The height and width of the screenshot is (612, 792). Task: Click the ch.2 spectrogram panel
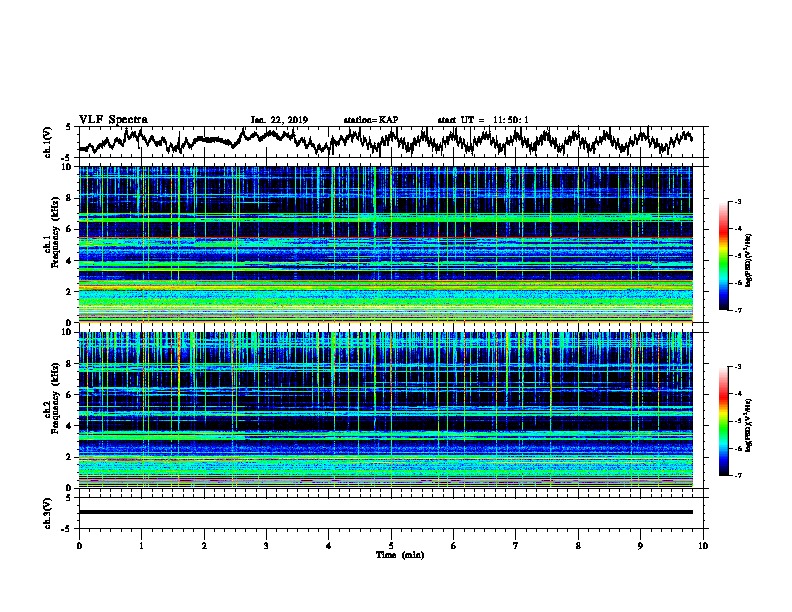[385, 410]
